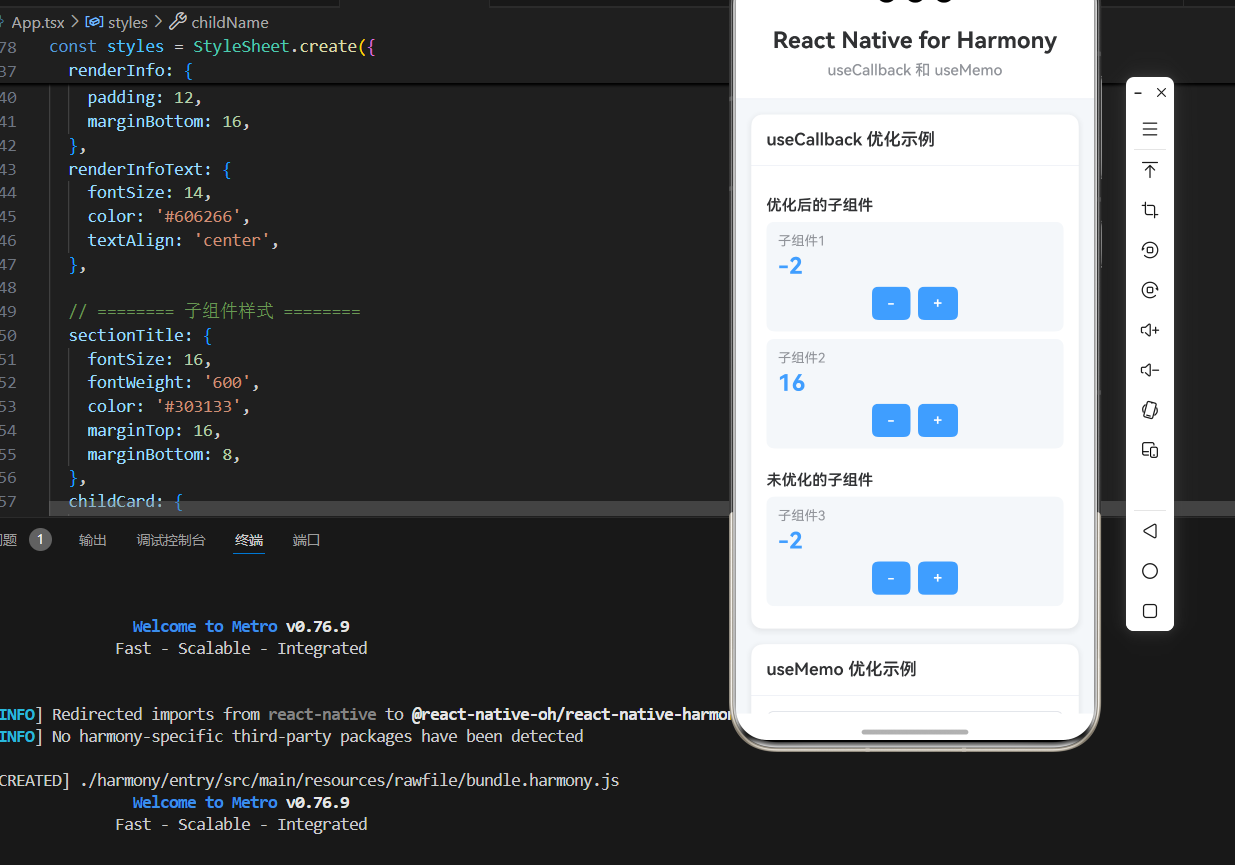
Task: Decrement 子组件1 with its minus button
Action: 891,303
